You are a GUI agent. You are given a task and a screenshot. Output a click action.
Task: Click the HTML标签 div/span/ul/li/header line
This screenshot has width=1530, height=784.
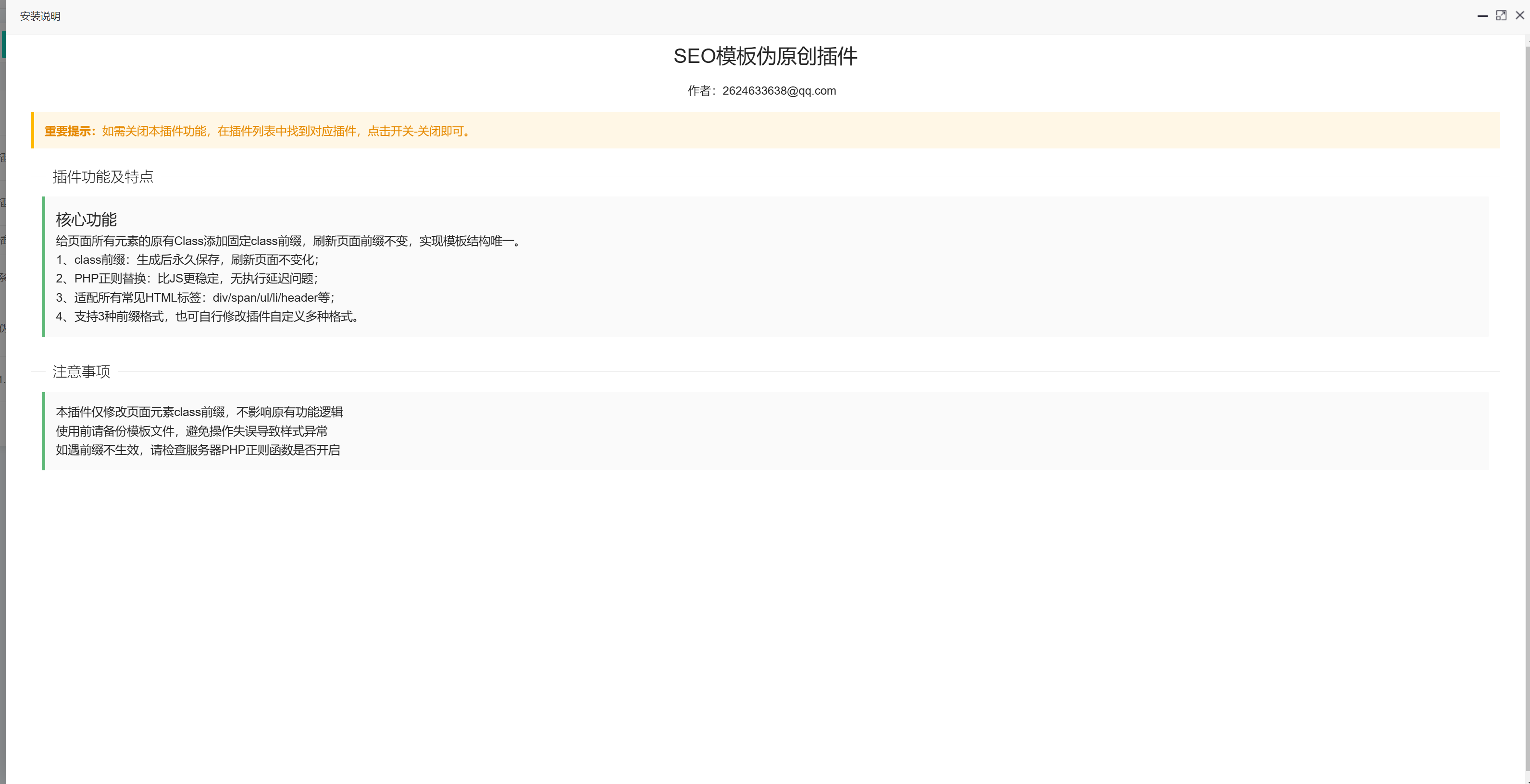195,298
